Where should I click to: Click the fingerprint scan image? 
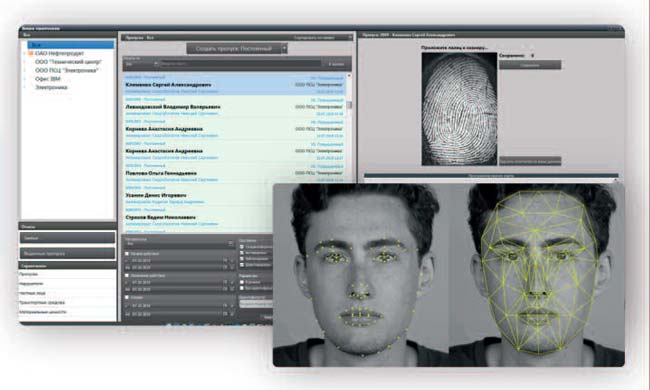(x=459, y=109)
